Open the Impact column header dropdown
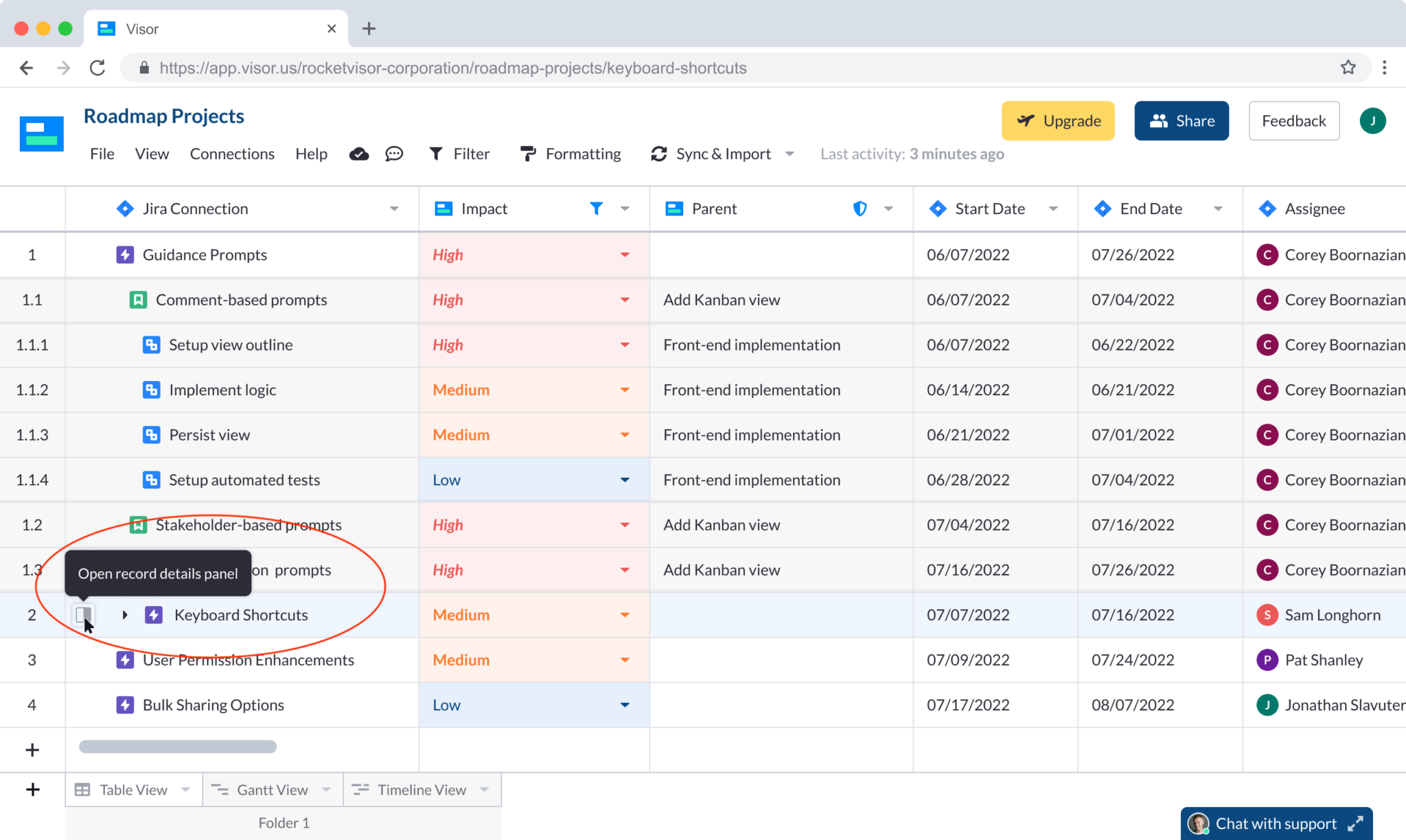 pos(625,209)
